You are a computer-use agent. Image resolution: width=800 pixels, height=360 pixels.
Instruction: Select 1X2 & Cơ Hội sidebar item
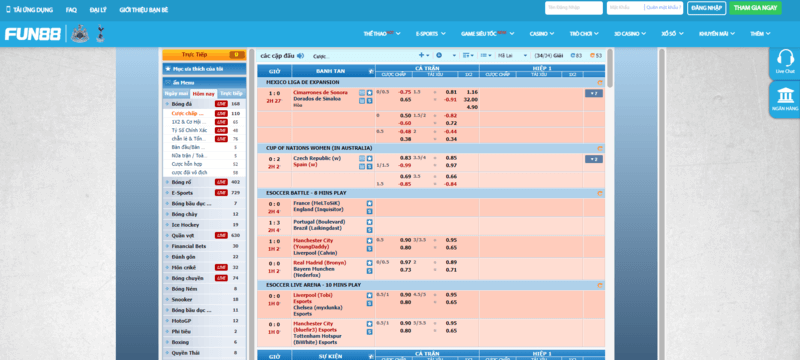click(204, 122)
